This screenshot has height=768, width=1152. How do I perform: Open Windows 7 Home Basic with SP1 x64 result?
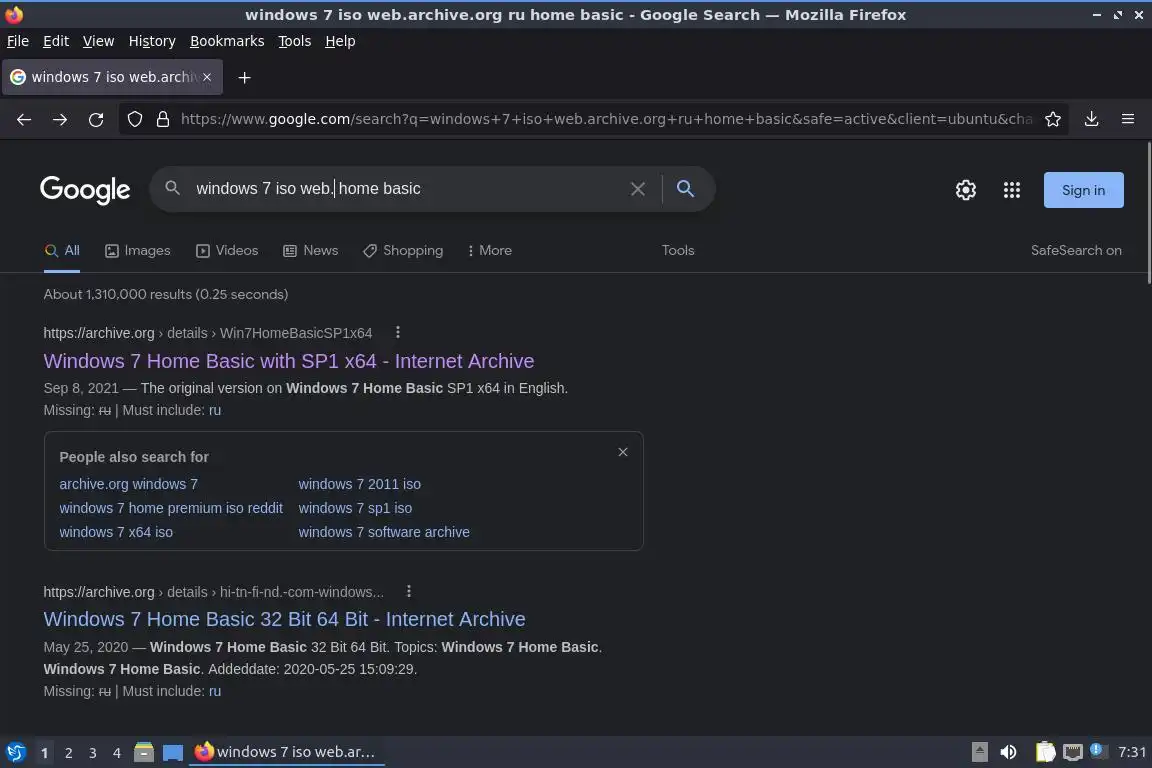pos(289,361)
